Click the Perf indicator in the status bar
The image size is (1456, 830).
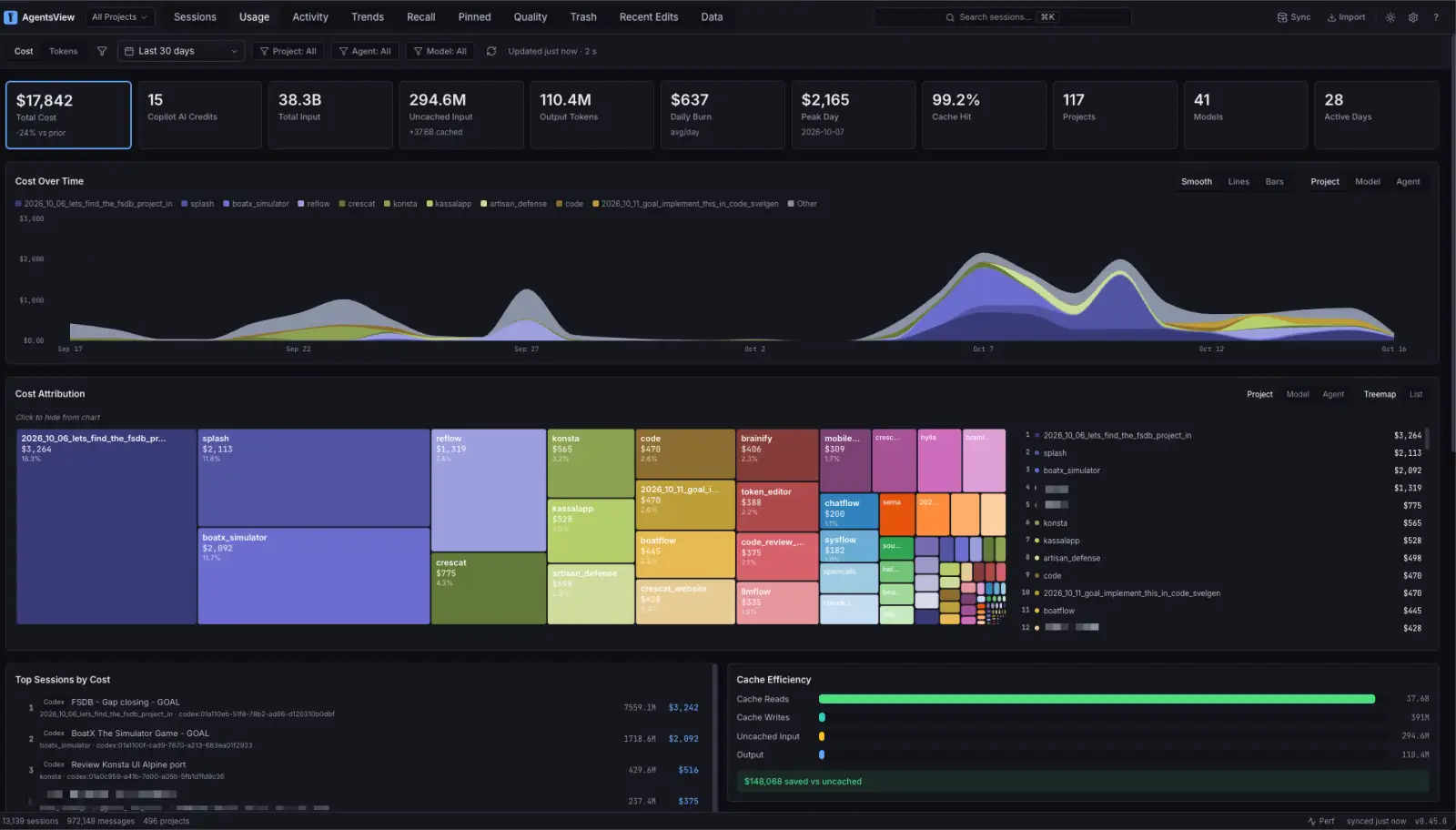1321,821
